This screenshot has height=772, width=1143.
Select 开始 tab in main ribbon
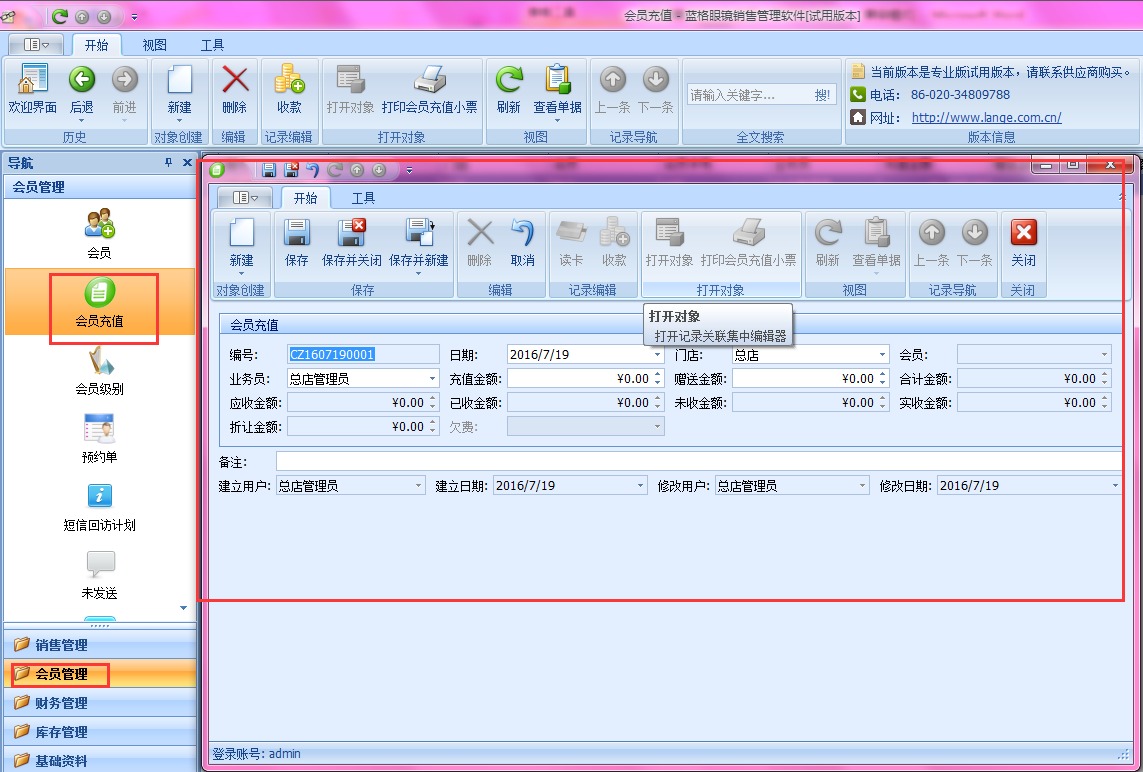[x=96, y=45]
